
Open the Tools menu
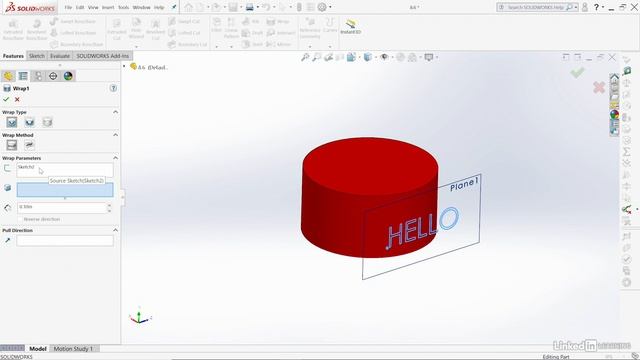[124, 7]
